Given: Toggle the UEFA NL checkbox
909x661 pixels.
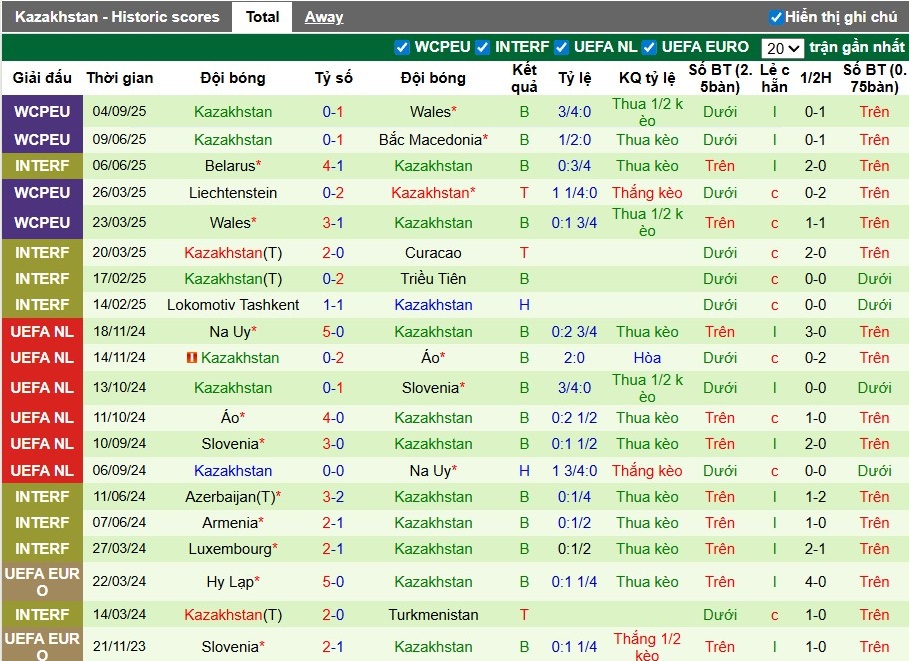Looking at the screenshot, I should coord(562,47).
